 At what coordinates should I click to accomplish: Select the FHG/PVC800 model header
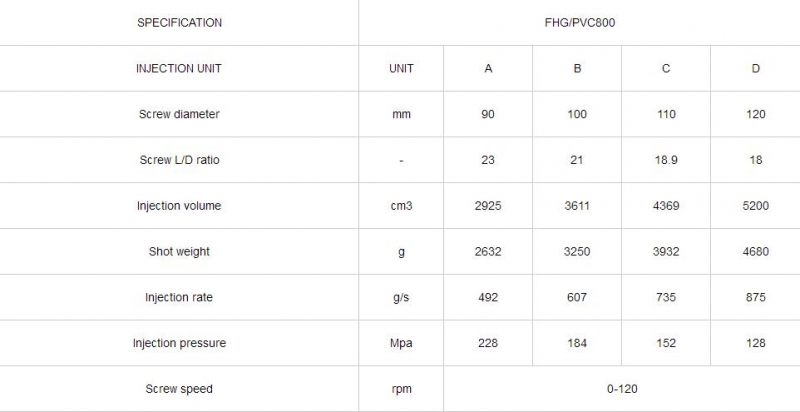[580, 23]
